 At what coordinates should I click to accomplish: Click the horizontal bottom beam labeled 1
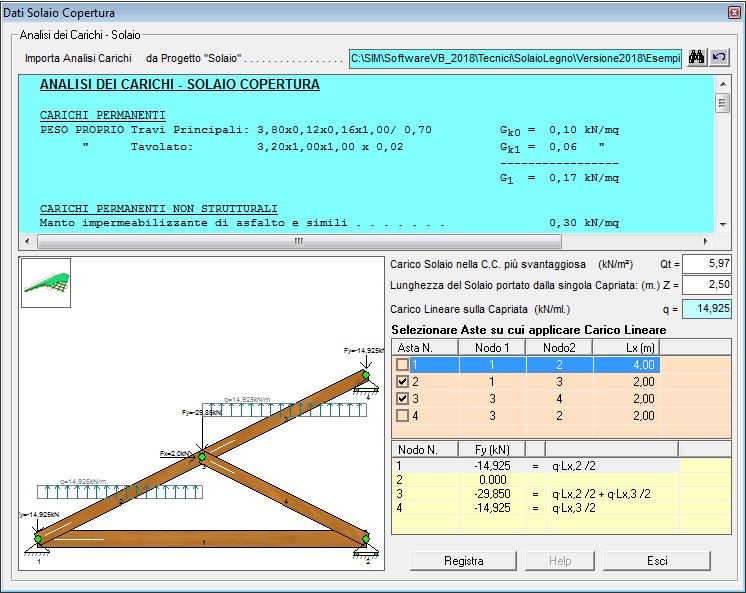coord(204,539)
